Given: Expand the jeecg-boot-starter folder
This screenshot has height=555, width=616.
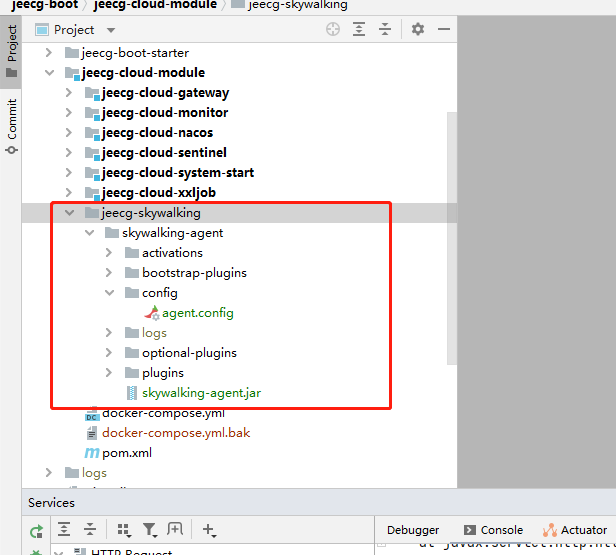Looking at the screenshot, I should (x=49, y=53).
